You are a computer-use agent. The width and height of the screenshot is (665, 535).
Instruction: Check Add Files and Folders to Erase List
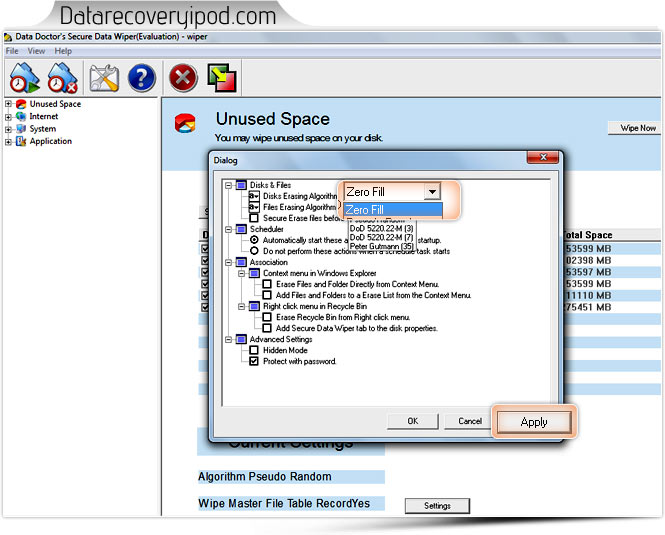(x=267, y=295)
